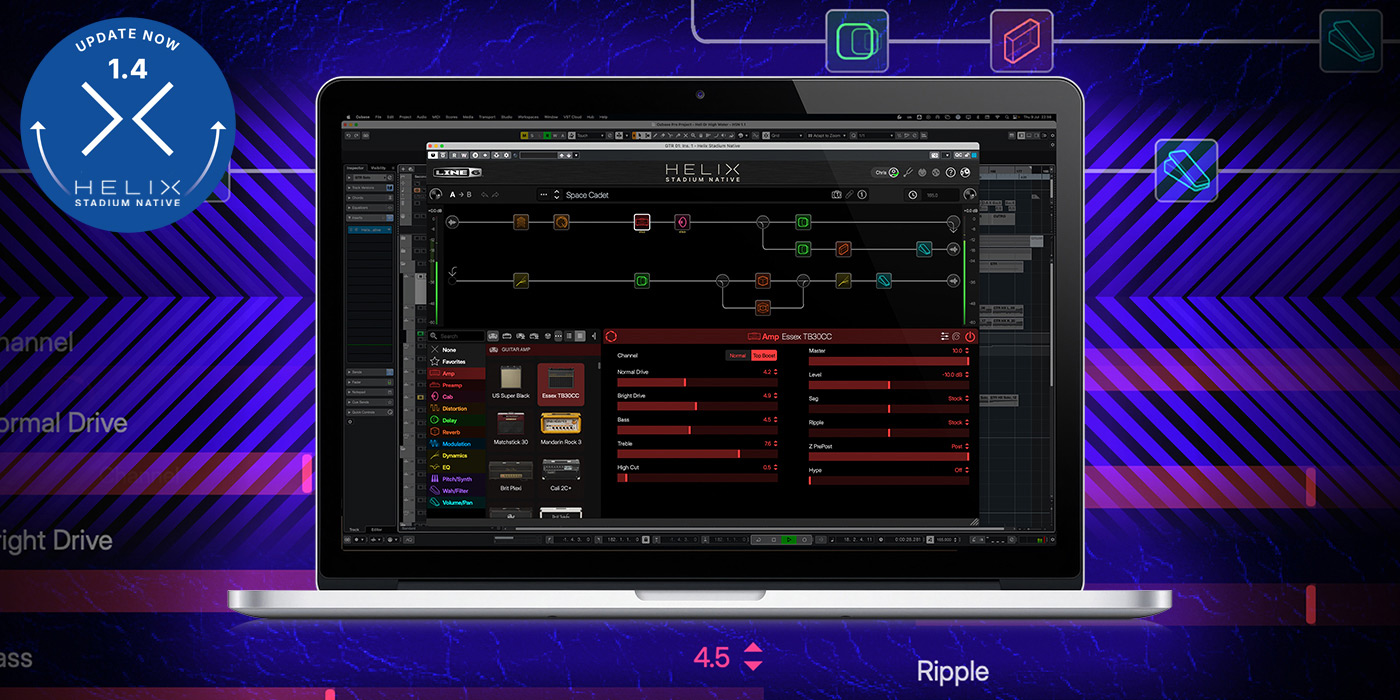This screenshot has height=700, width=1400.
Task: Click the pink cab block beside the amp
Action: (682, 222)
